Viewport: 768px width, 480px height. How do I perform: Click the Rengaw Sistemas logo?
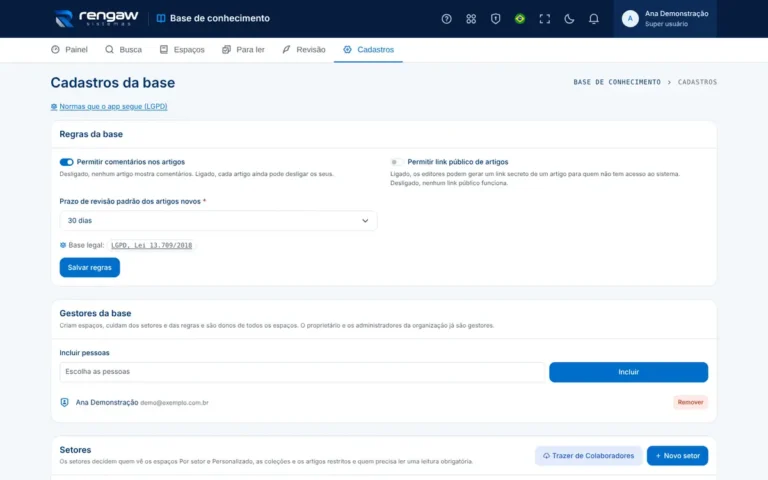pyautogui.click(x=96, y=18)
